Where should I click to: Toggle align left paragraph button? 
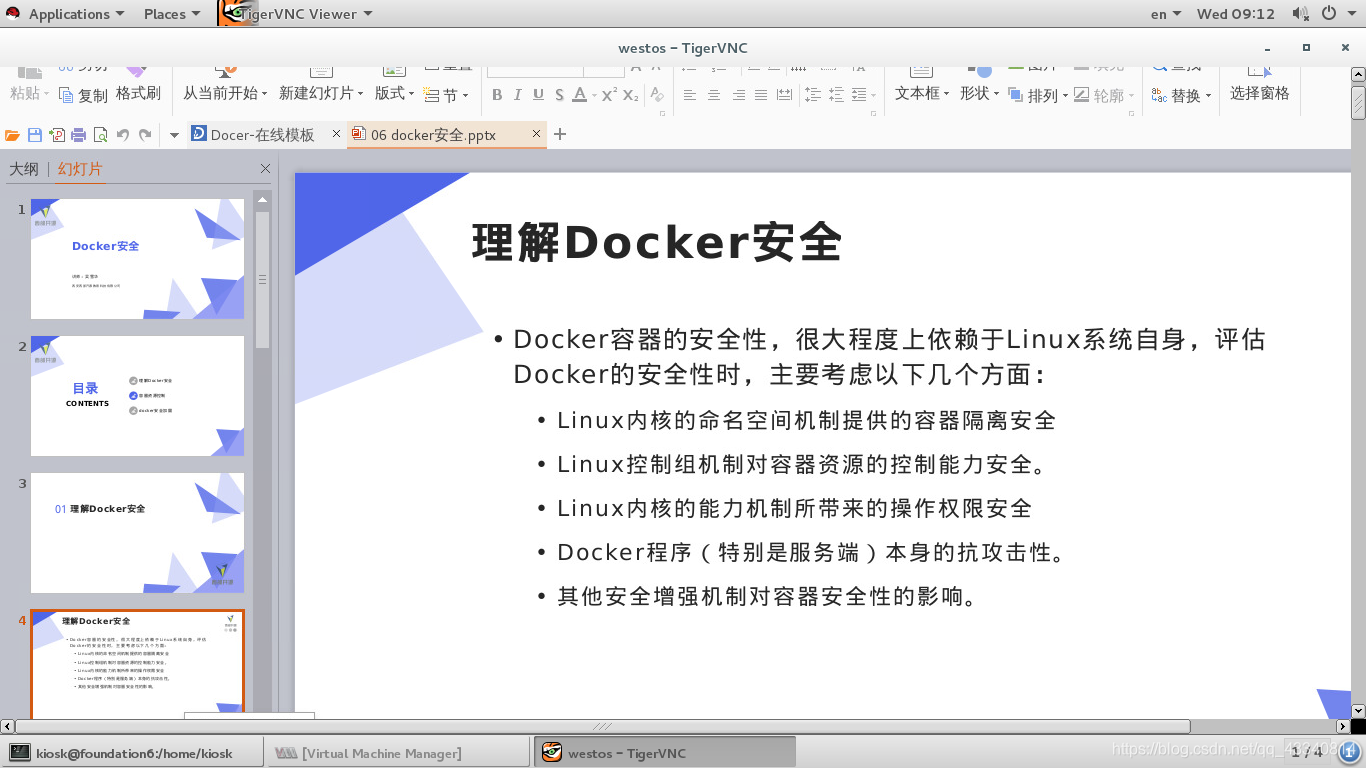tap(690, 95)
